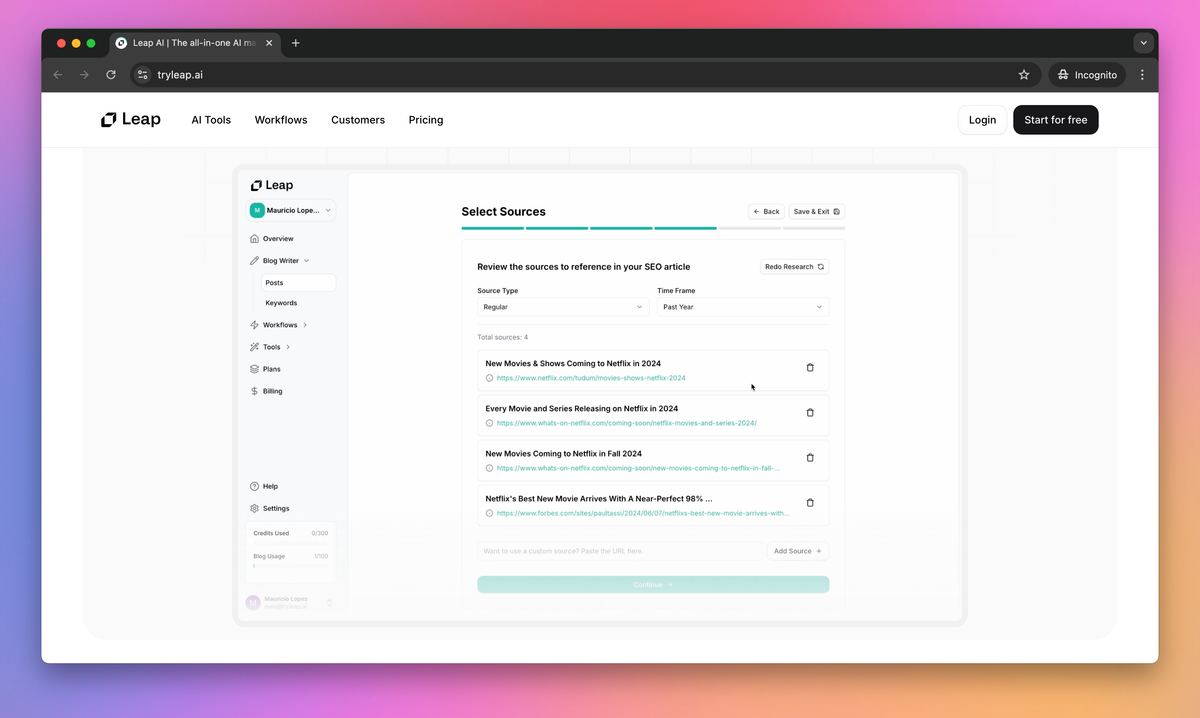Open the Source Type dropdown

(563, 307)
